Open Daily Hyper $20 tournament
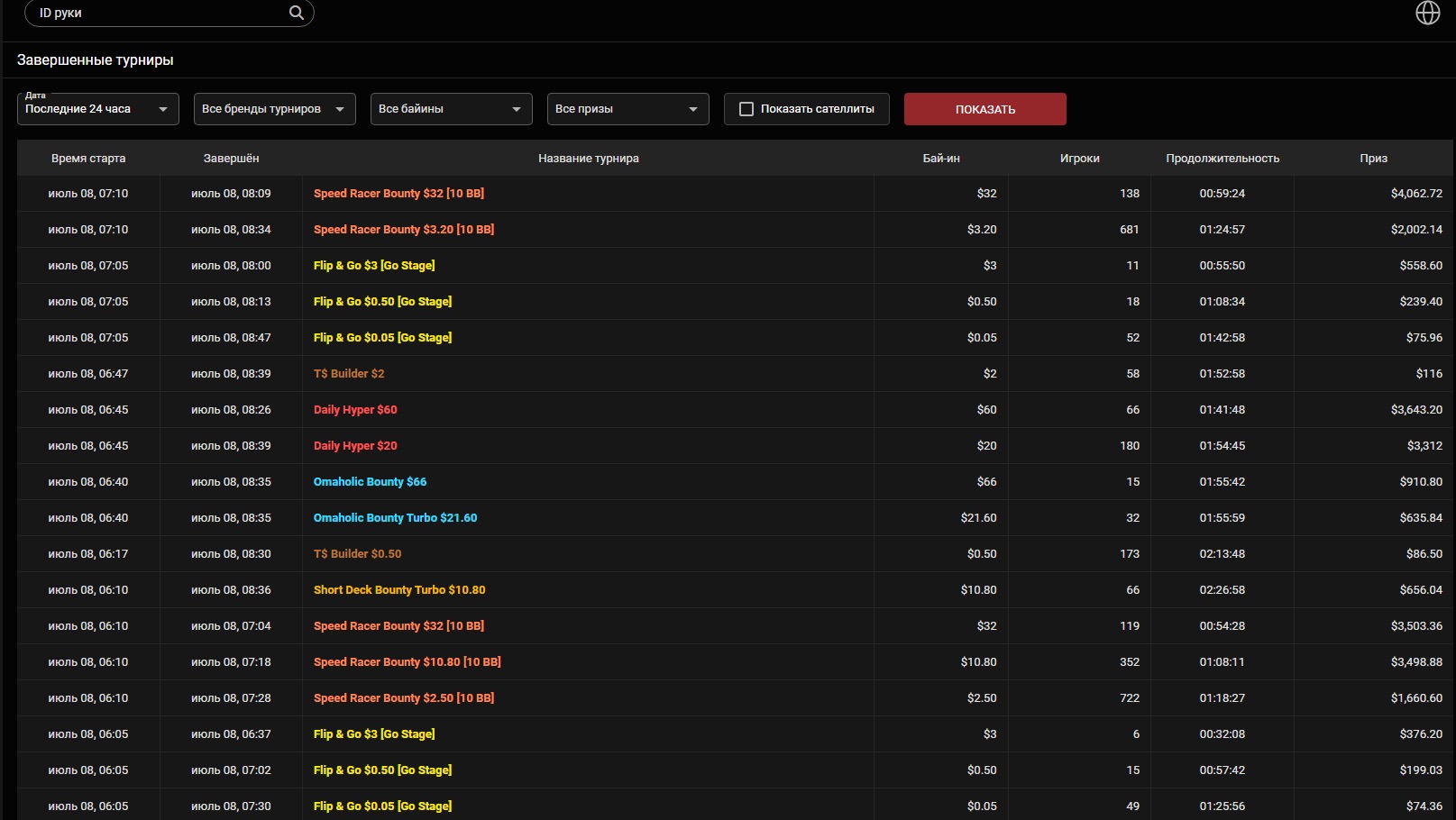 click(x=355, y=446)
